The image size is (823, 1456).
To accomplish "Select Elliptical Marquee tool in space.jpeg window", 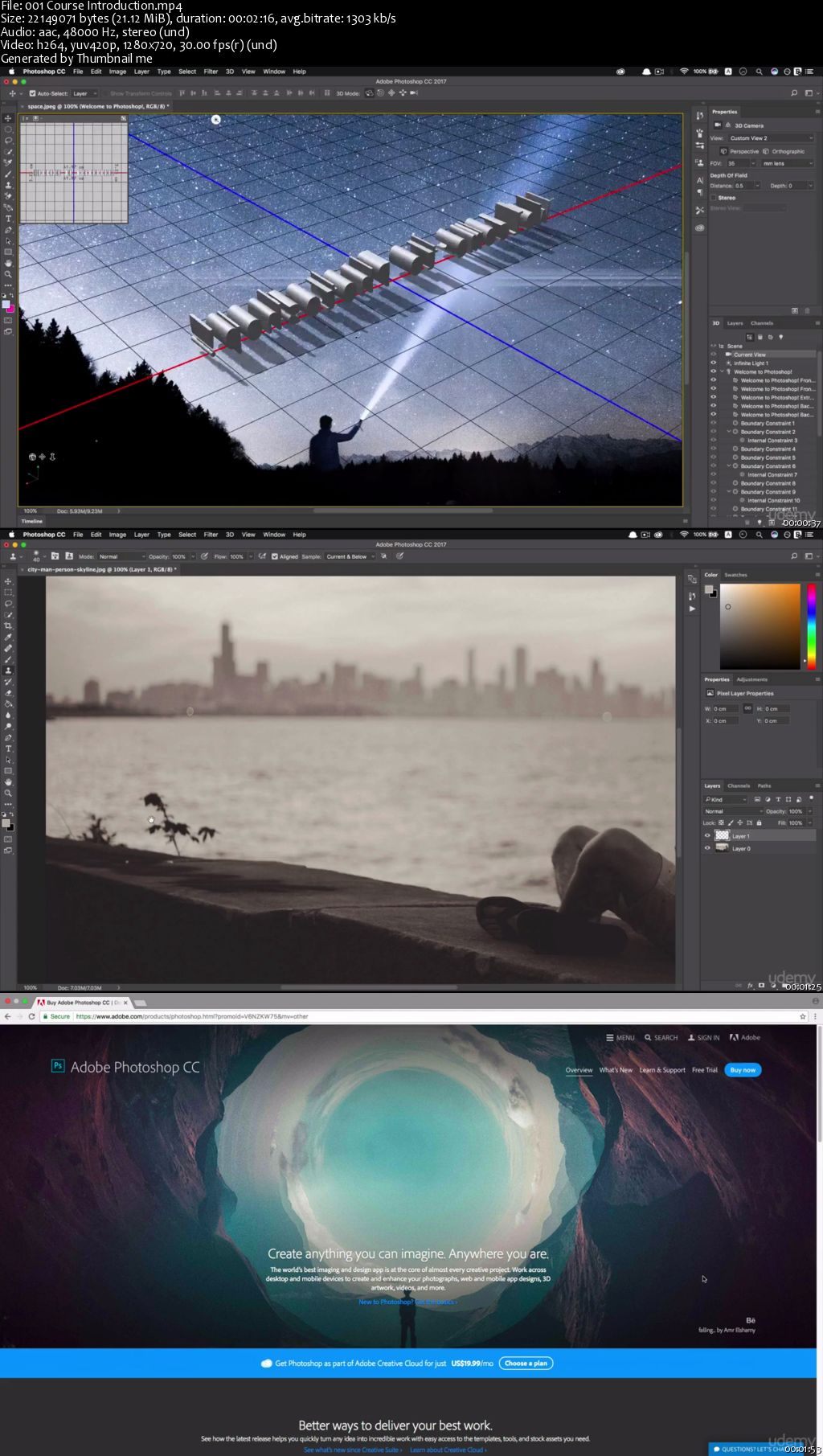I will tap(8, 129).
